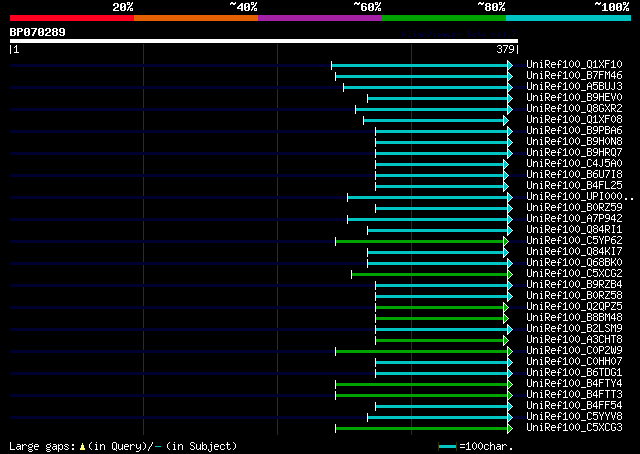640x454 pixels.
Task: Select the UniRef100_B0RZ59 label
Action: click(574, 208)
